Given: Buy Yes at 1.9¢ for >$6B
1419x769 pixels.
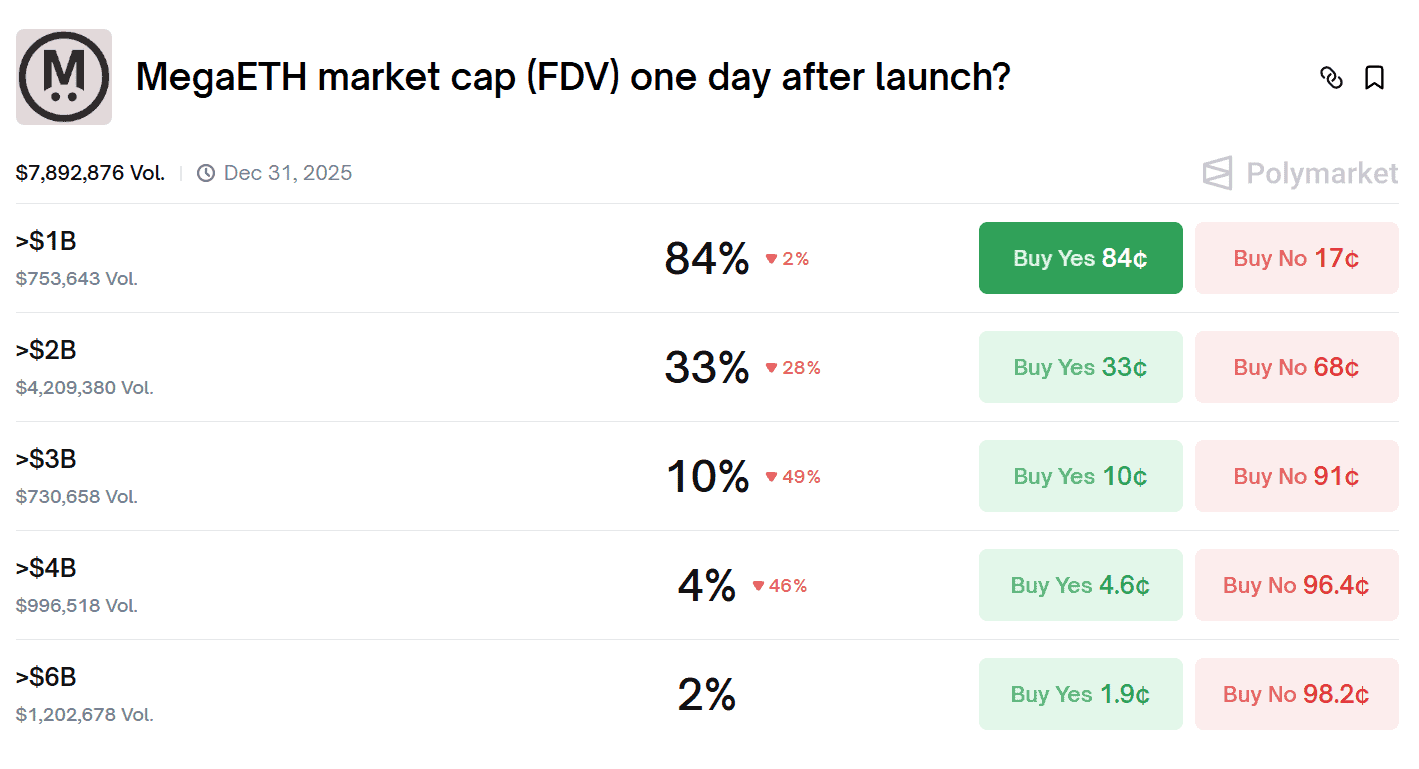Looking at the screenshot, I should pos(1080,694).
